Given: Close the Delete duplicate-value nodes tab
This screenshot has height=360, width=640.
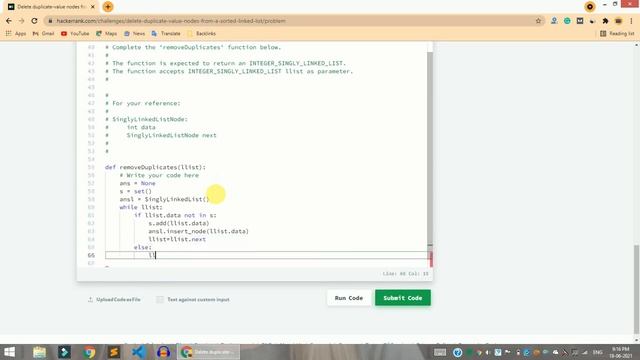Looking at the screenshot, I should pos(93,7).
